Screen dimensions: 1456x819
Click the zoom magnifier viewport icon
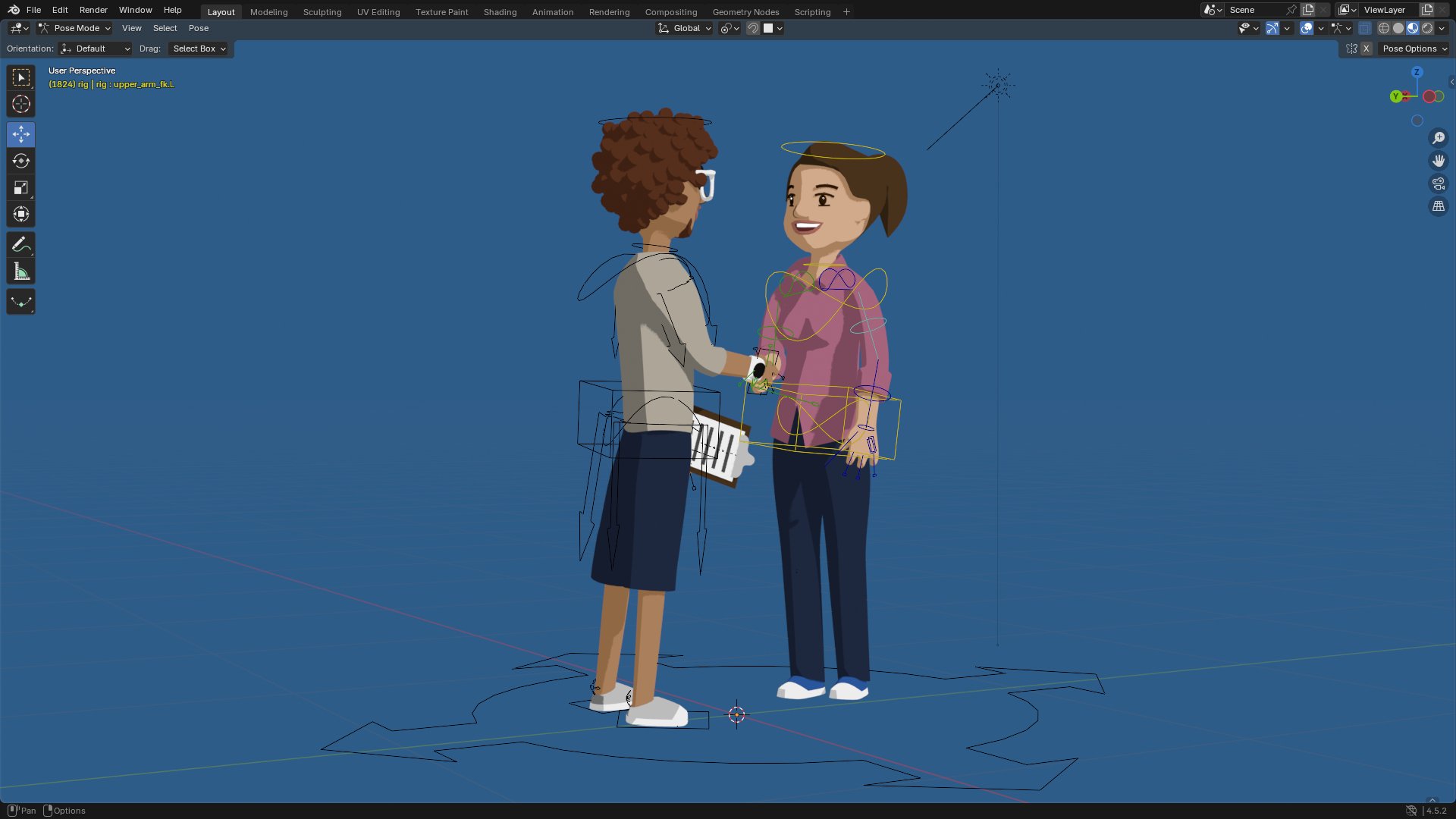point(1438,138)
